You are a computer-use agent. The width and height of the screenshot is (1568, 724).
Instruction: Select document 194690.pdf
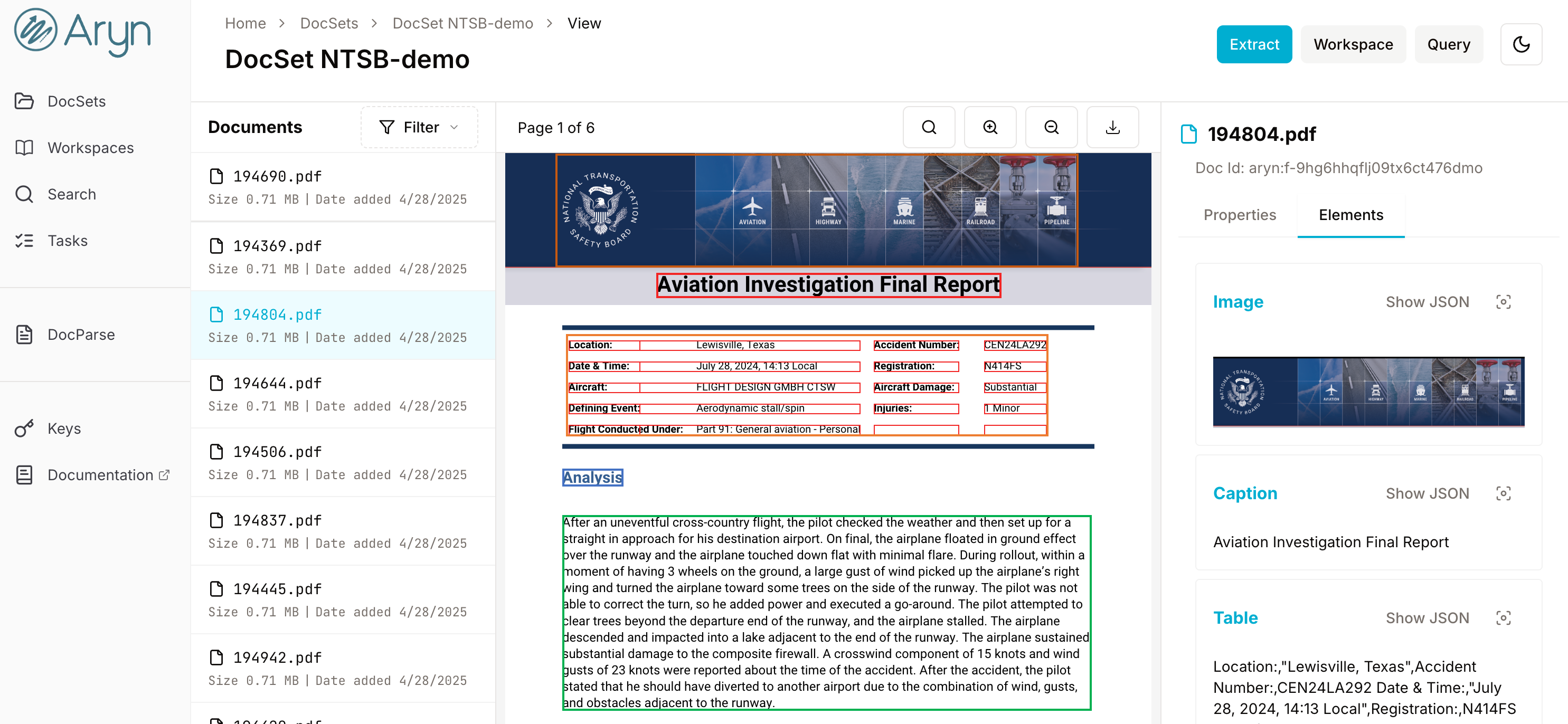343,187
